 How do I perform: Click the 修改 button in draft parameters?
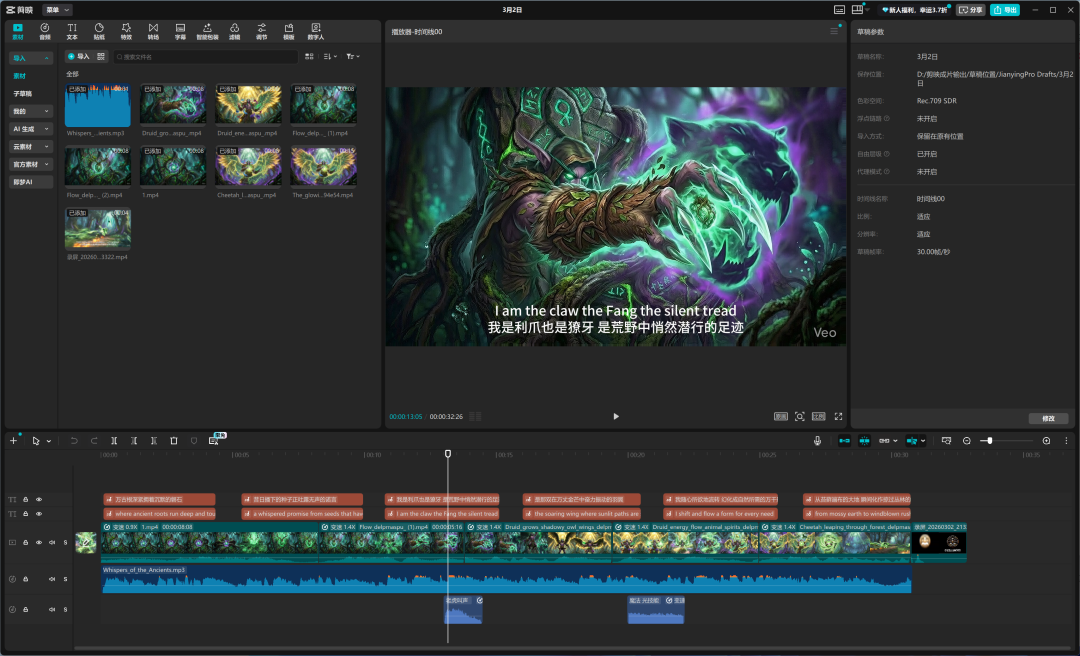click(x=1048, y=418)
